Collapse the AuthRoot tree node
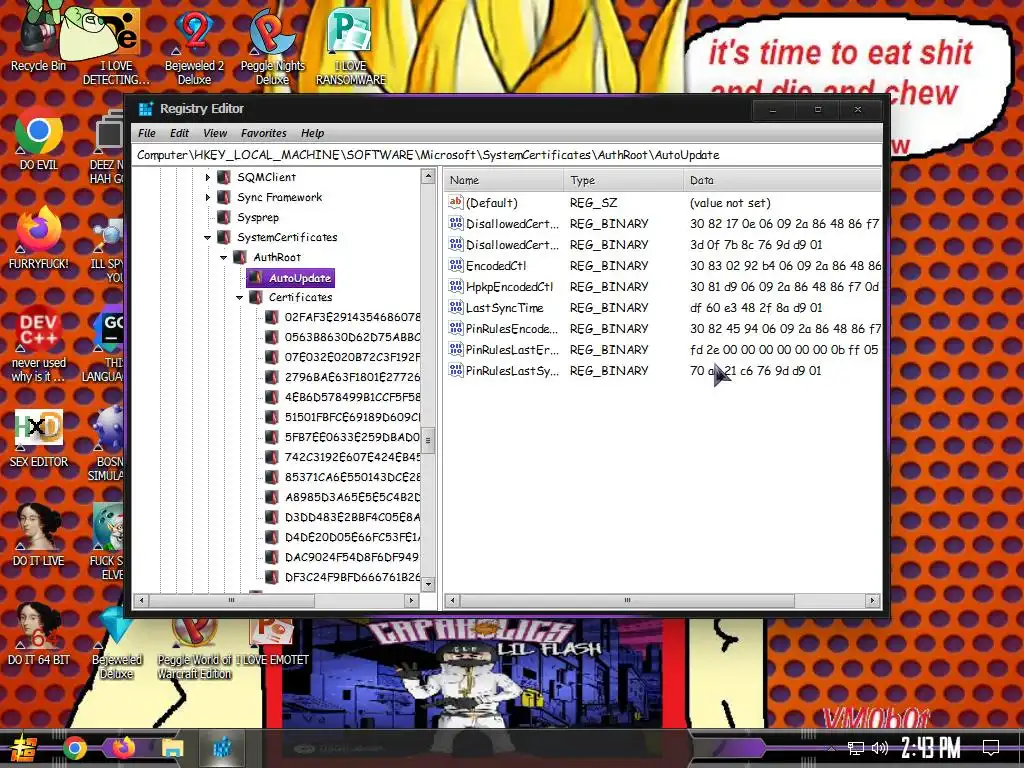 (223, 257)
